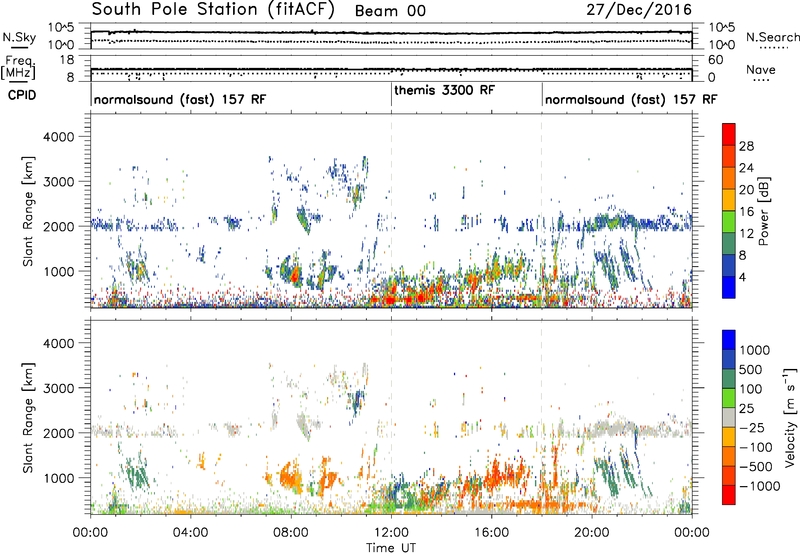Select the Slant Range label of the velocity panel

click(28, 418)
